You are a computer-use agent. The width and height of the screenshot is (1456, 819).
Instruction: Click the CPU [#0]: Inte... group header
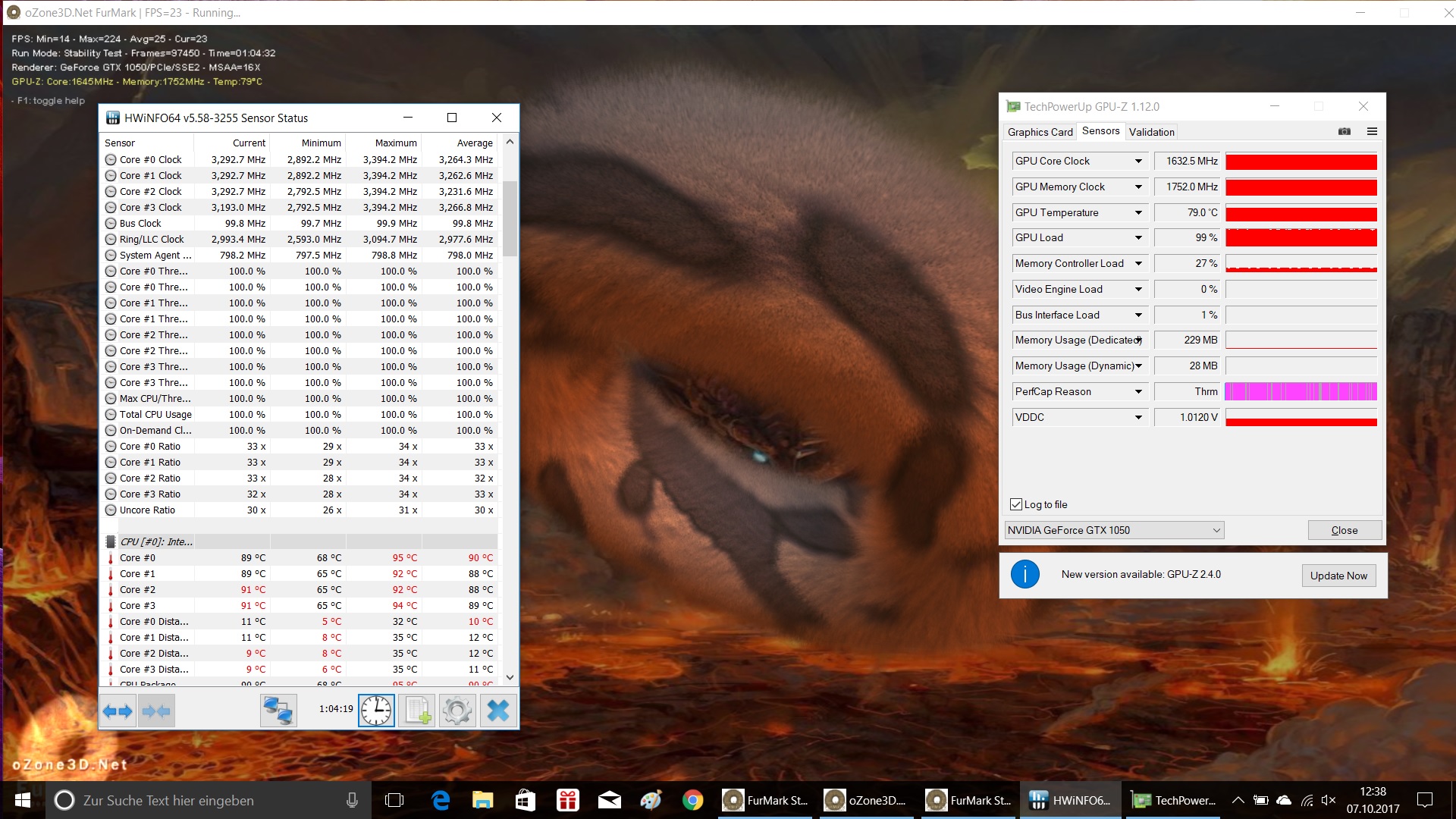pyautogui.click(x=300, y=541)
